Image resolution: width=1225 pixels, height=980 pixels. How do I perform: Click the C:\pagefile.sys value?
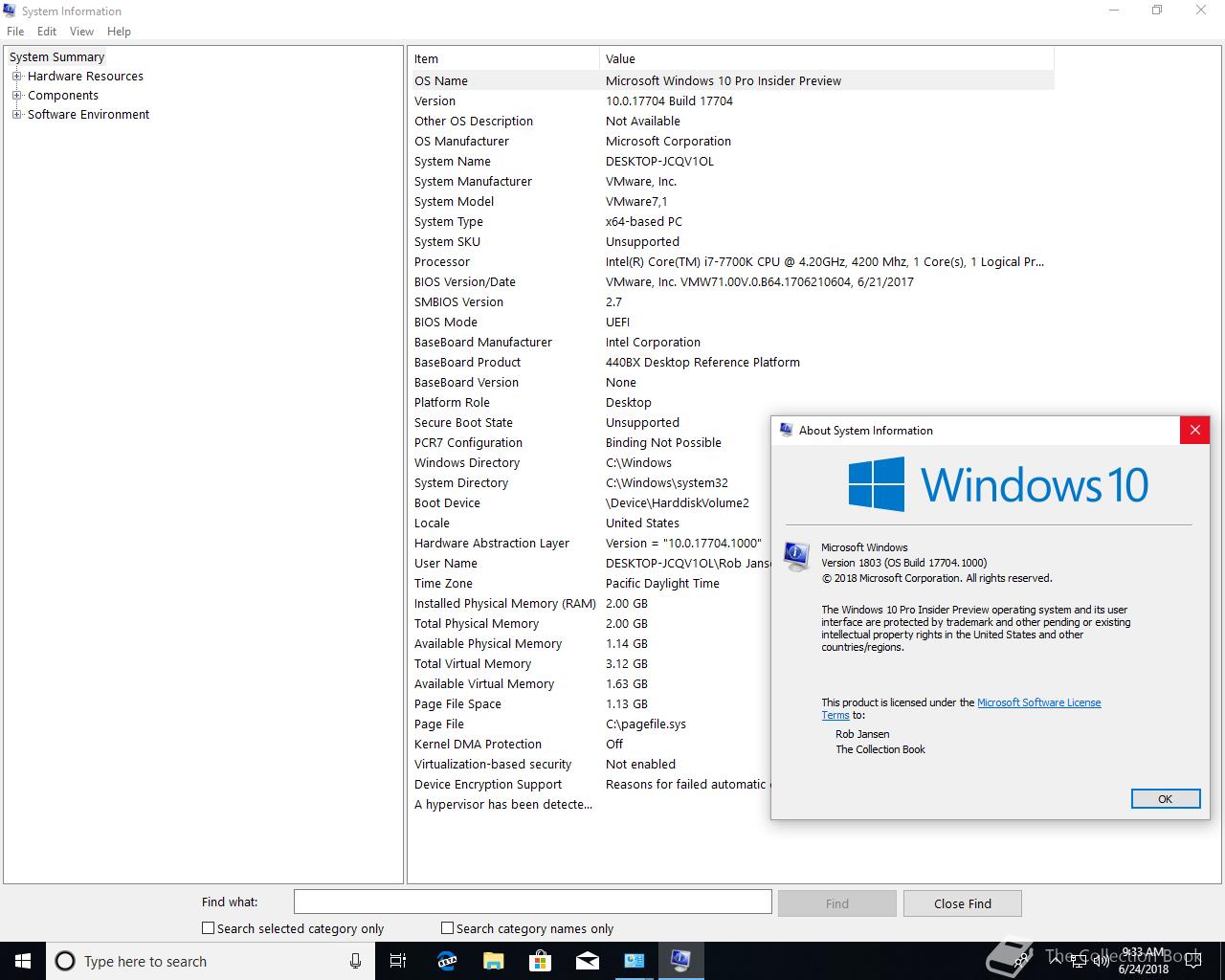tap(646, 724)
